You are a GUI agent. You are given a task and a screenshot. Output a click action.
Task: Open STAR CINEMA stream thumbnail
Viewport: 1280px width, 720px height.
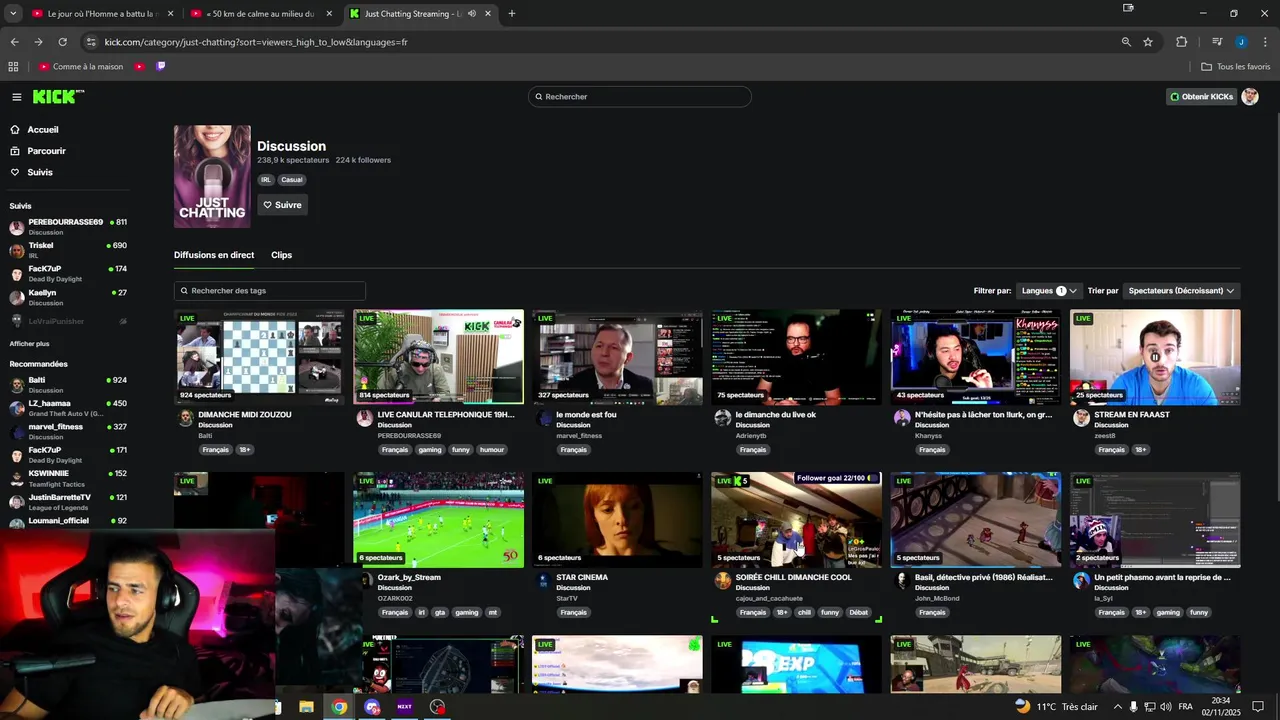(617, 520)
